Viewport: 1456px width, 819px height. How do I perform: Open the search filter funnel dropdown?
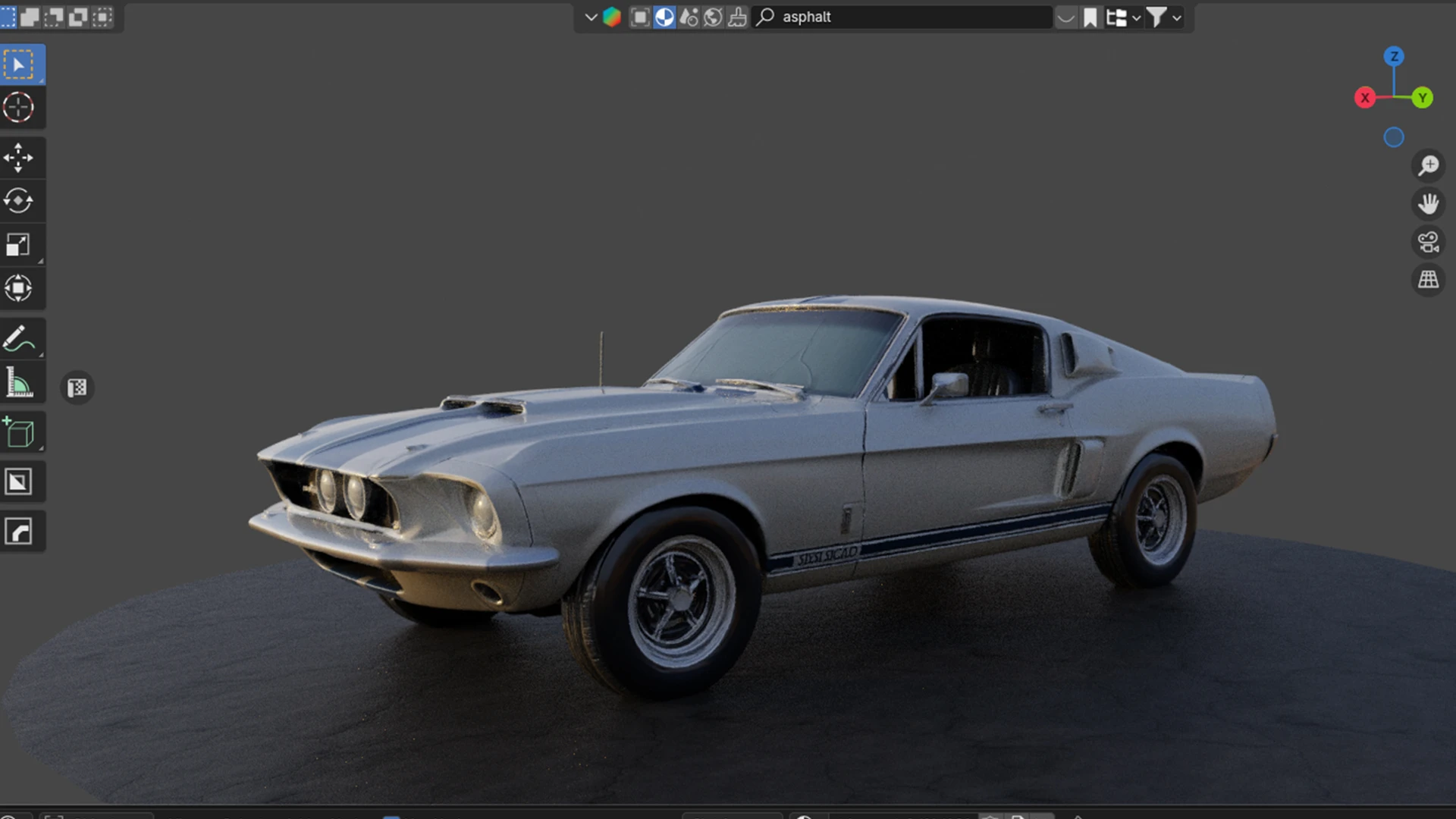tap(1163, 17)
